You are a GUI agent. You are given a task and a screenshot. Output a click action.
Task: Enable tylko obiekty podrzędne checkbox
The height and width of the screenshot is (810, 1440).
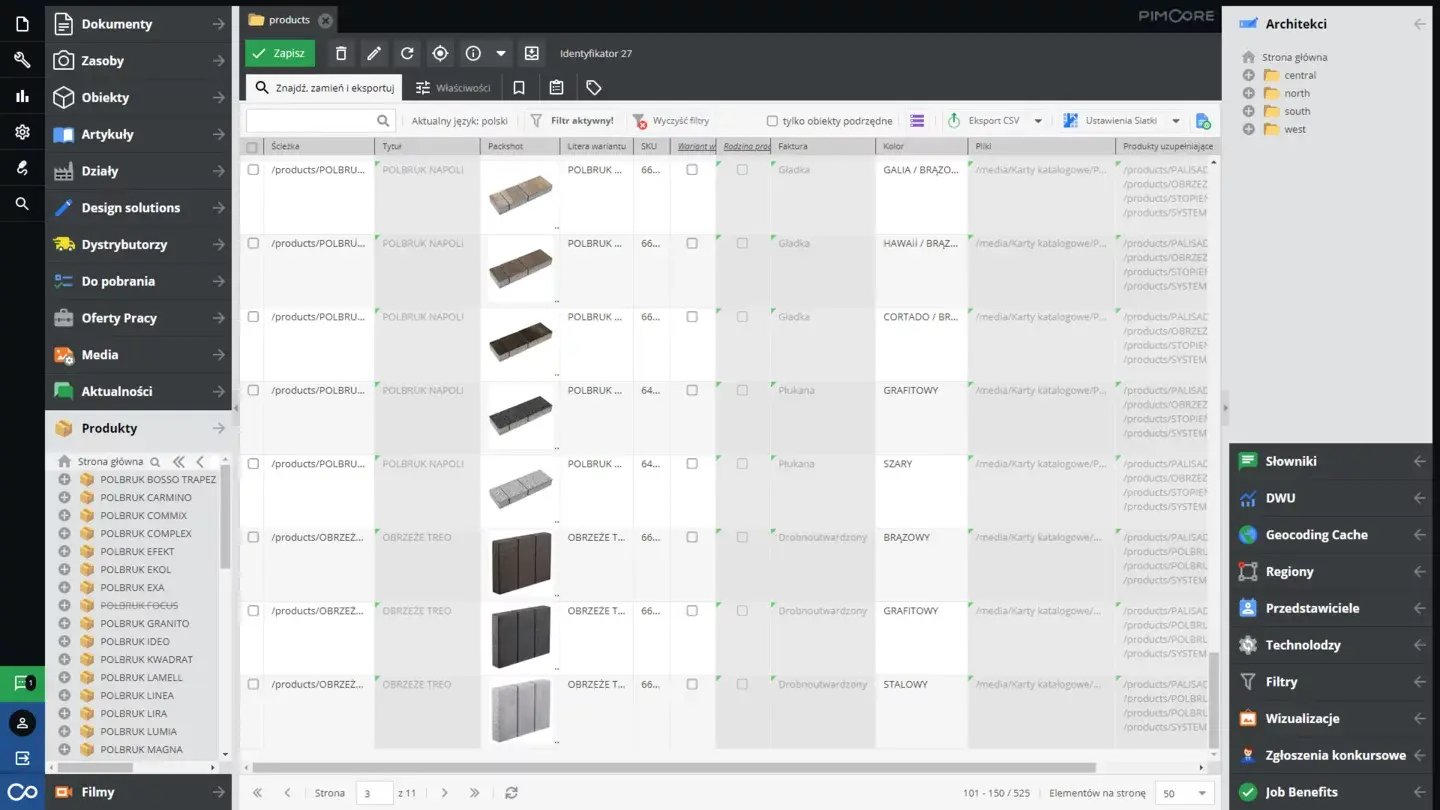(x=772, y=121)
